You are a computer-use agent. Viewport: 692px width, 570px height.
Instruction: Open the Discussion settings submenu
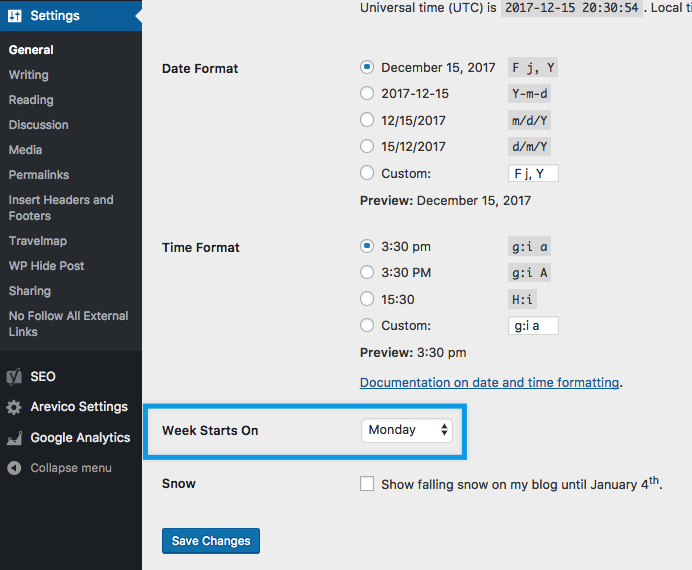point(38,125)
